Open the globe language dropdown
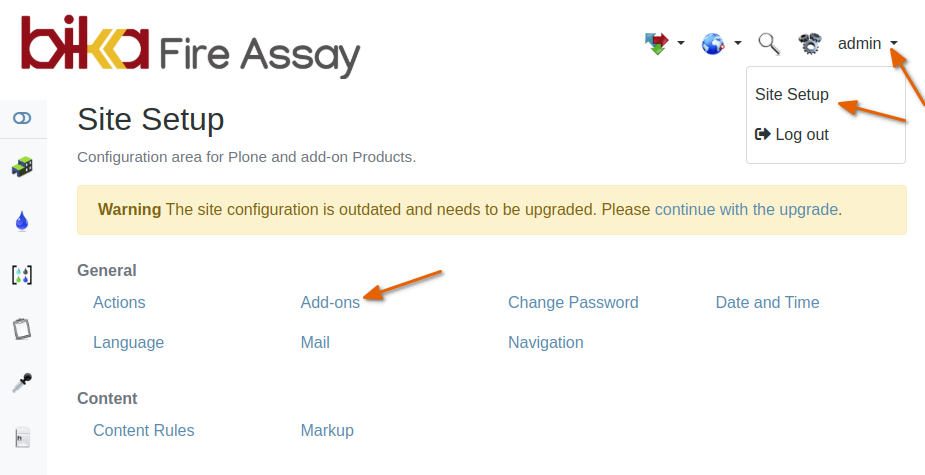This screenshot has height=475, width=925. coord(721,43)
